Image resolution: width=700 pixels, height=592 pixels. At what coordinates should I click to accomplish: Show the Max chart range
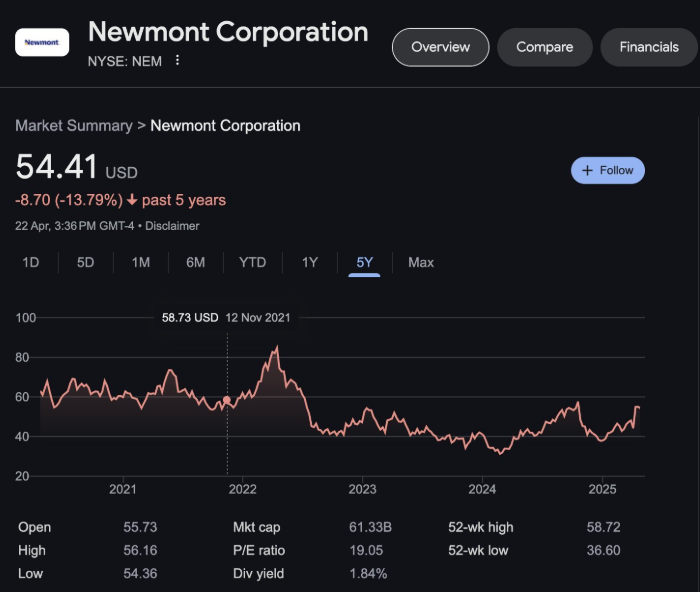coord(421,262)
